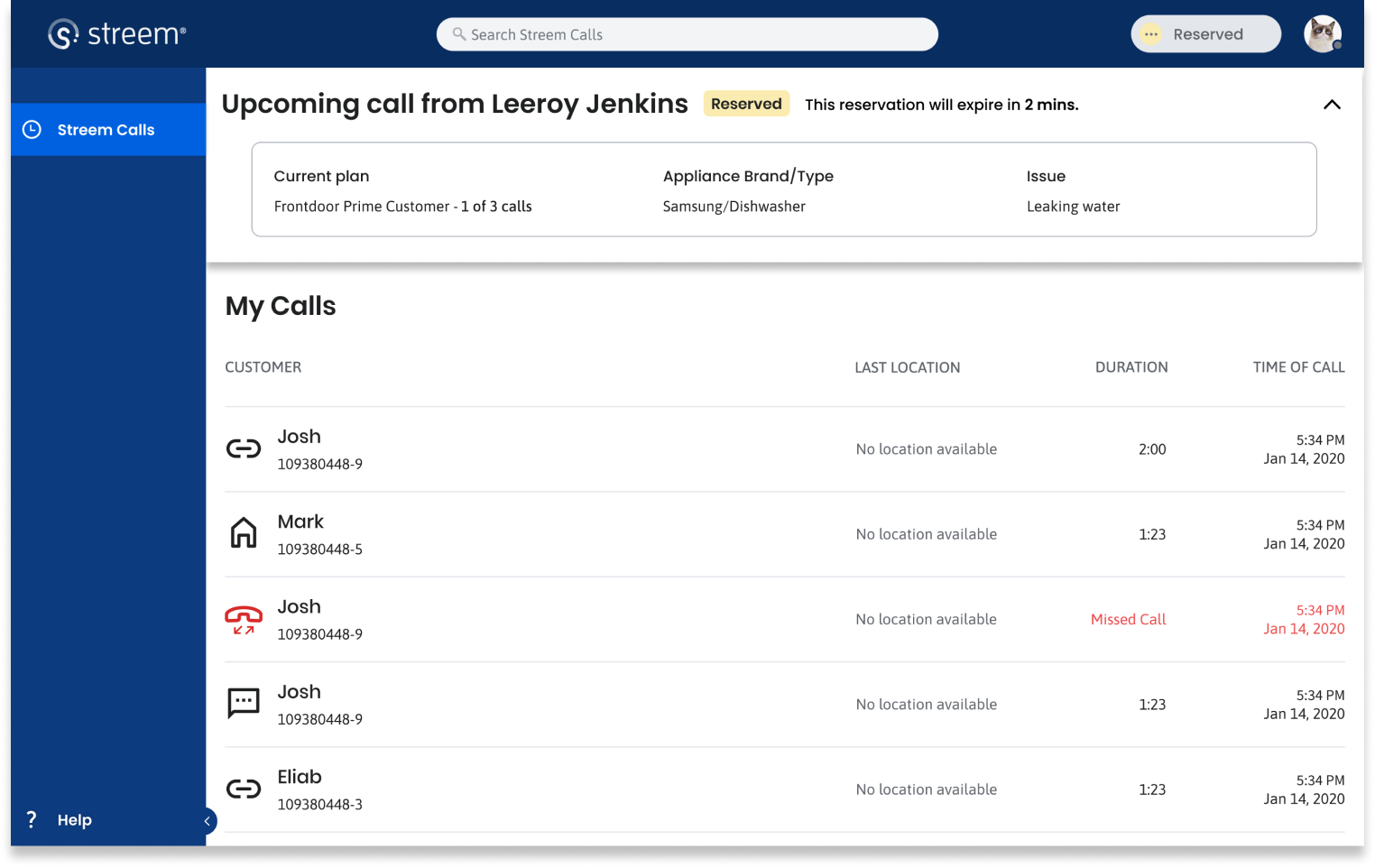Click the My Calls heading
This screenshot has height=868, width=1375.
click(x=281, y=307)
